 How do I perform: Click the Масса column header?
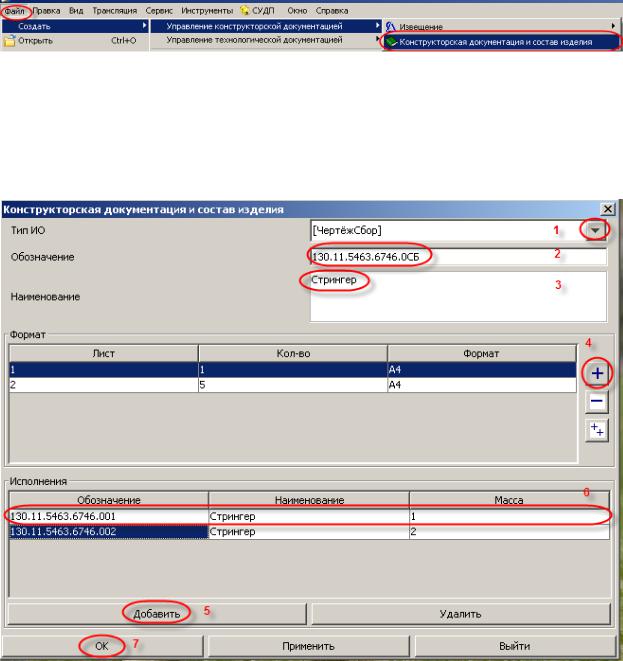pos(509,500)
